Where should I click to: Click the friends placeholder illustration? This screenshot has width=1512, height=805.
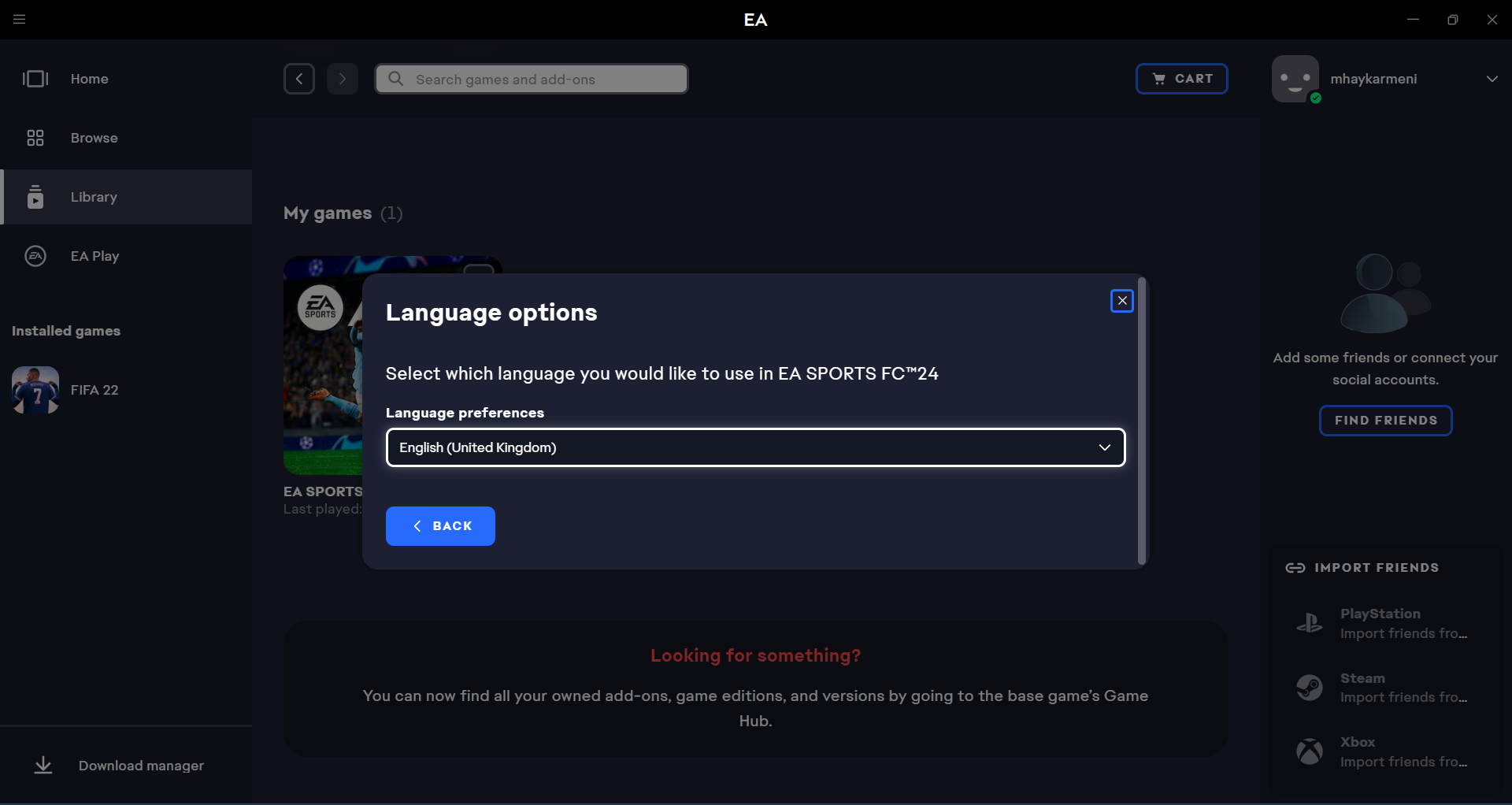click(x=1386, y=293)
